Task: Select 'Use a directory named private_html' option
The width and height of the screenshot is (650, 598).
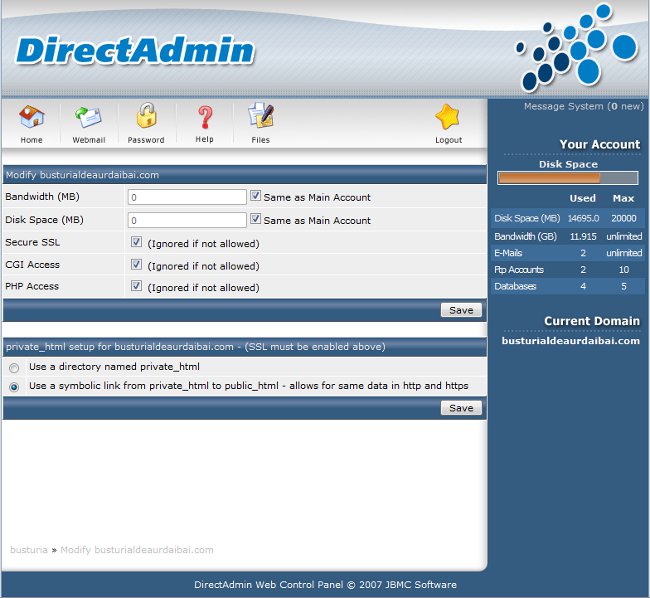Action: point(14,367)
